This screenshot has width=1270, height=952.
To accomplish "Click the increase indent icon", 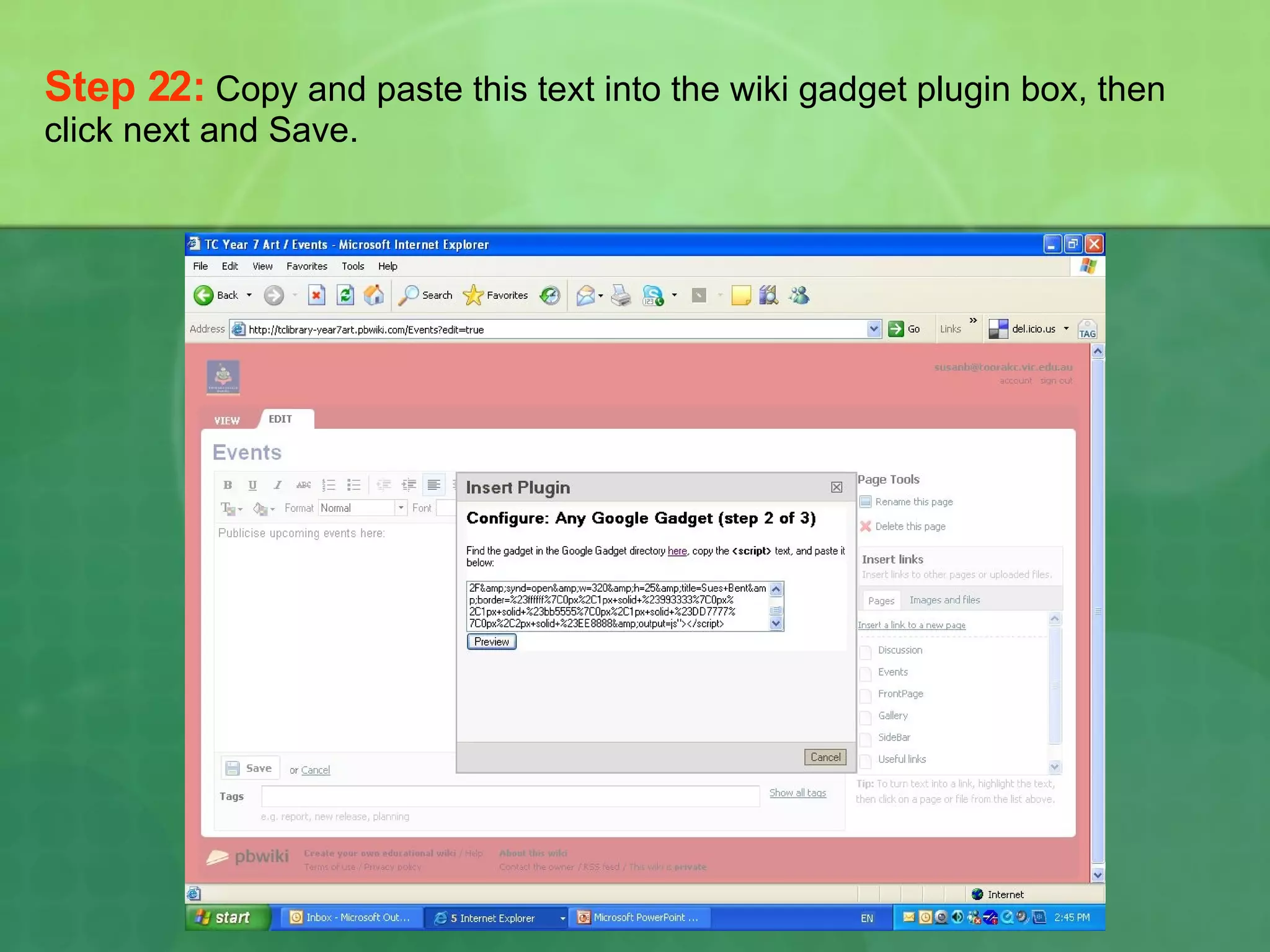I will pos(409,485).
